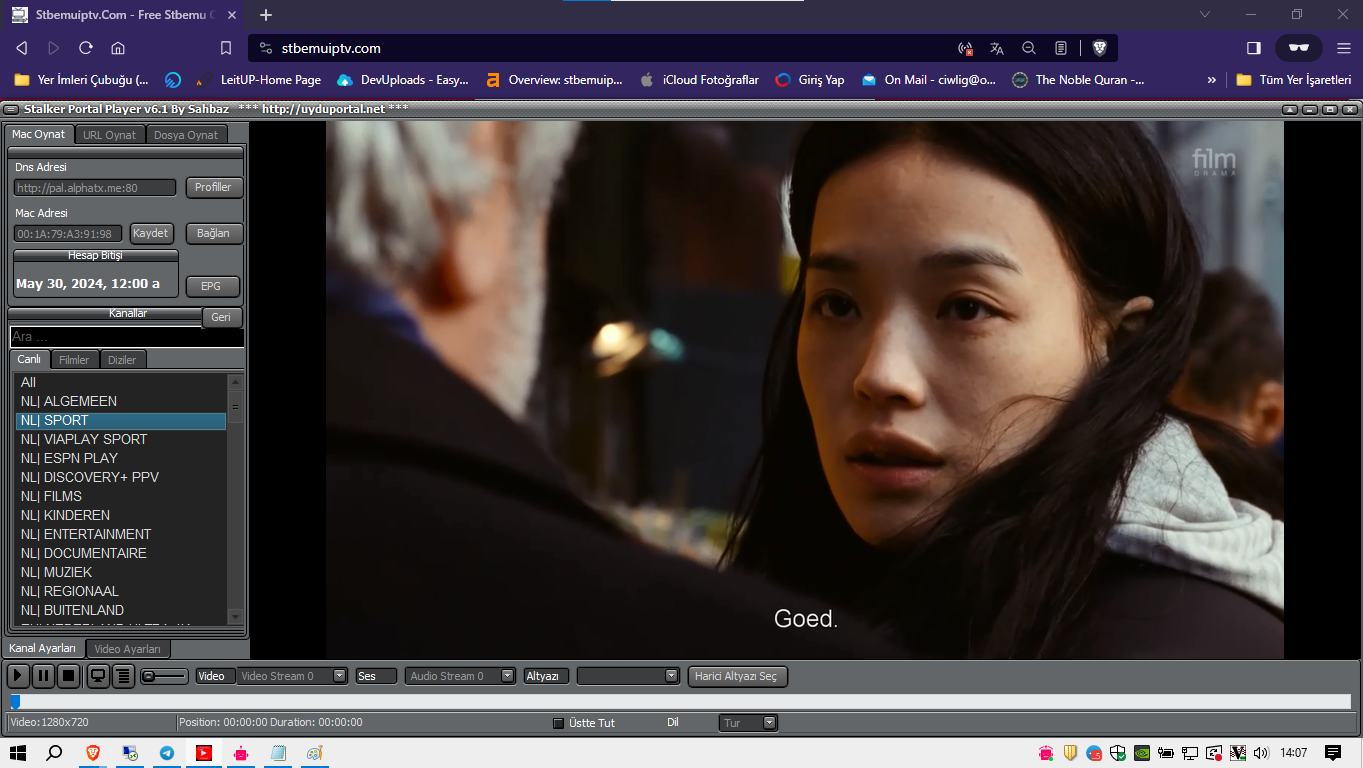Click the Profiller button
This screenshot has width=1363, height=768.
point(213,187)
